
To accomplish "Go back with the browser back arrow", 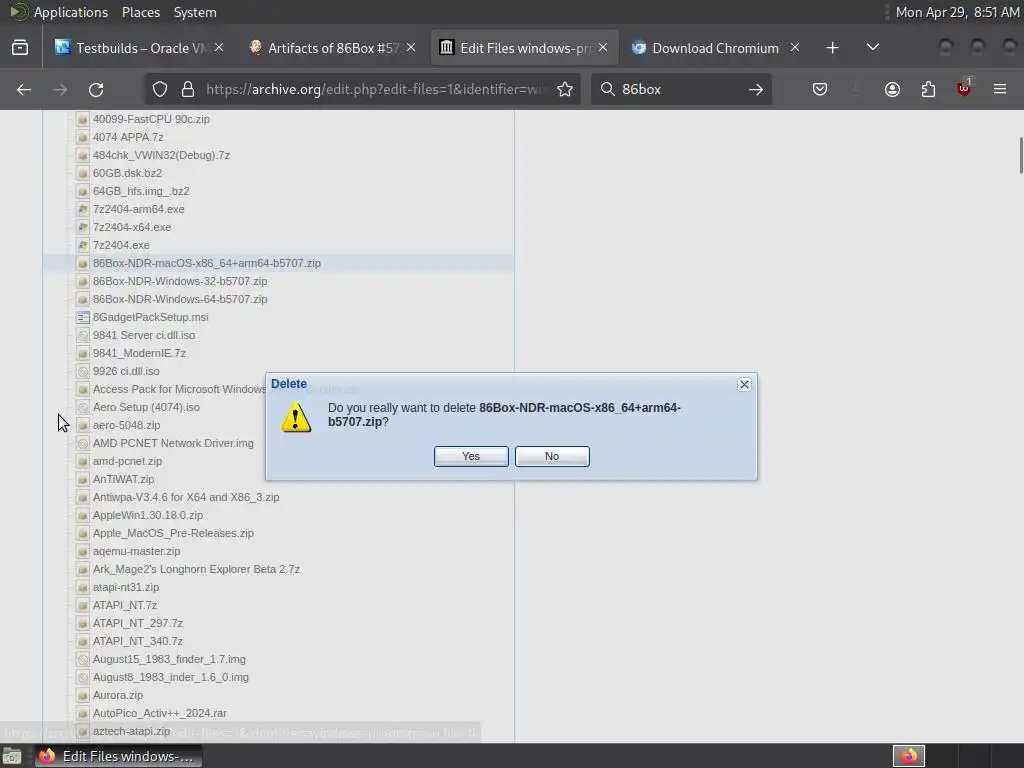I will [x=24, y=89].
